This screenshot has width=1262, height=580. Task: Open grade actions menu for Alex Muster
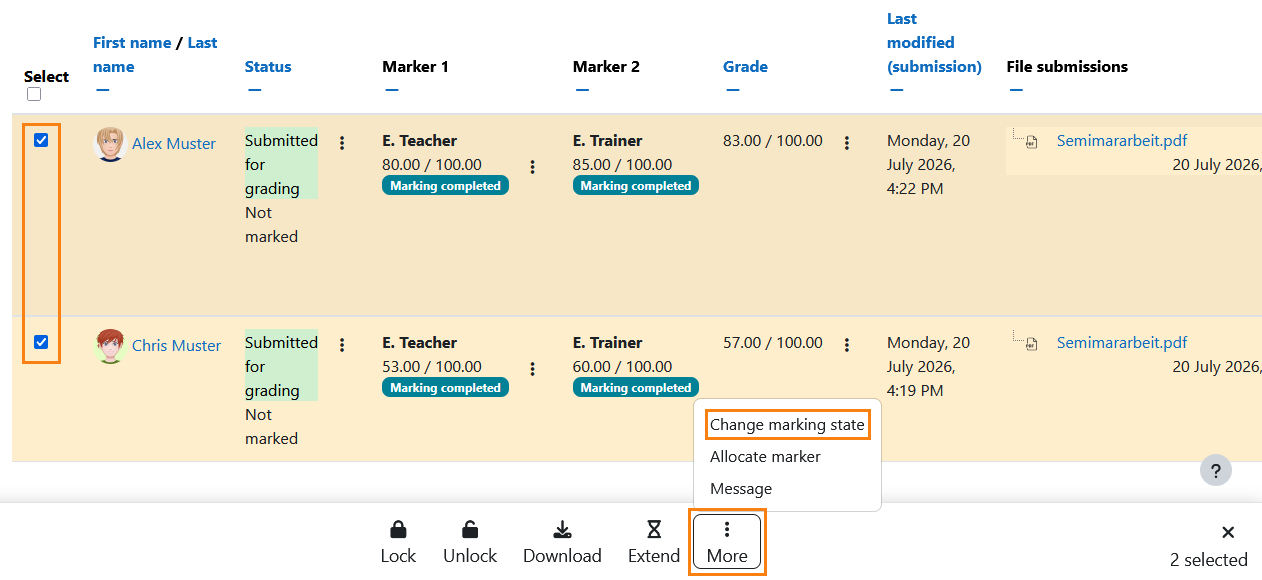pyautogui.click(x=847, y=143)
